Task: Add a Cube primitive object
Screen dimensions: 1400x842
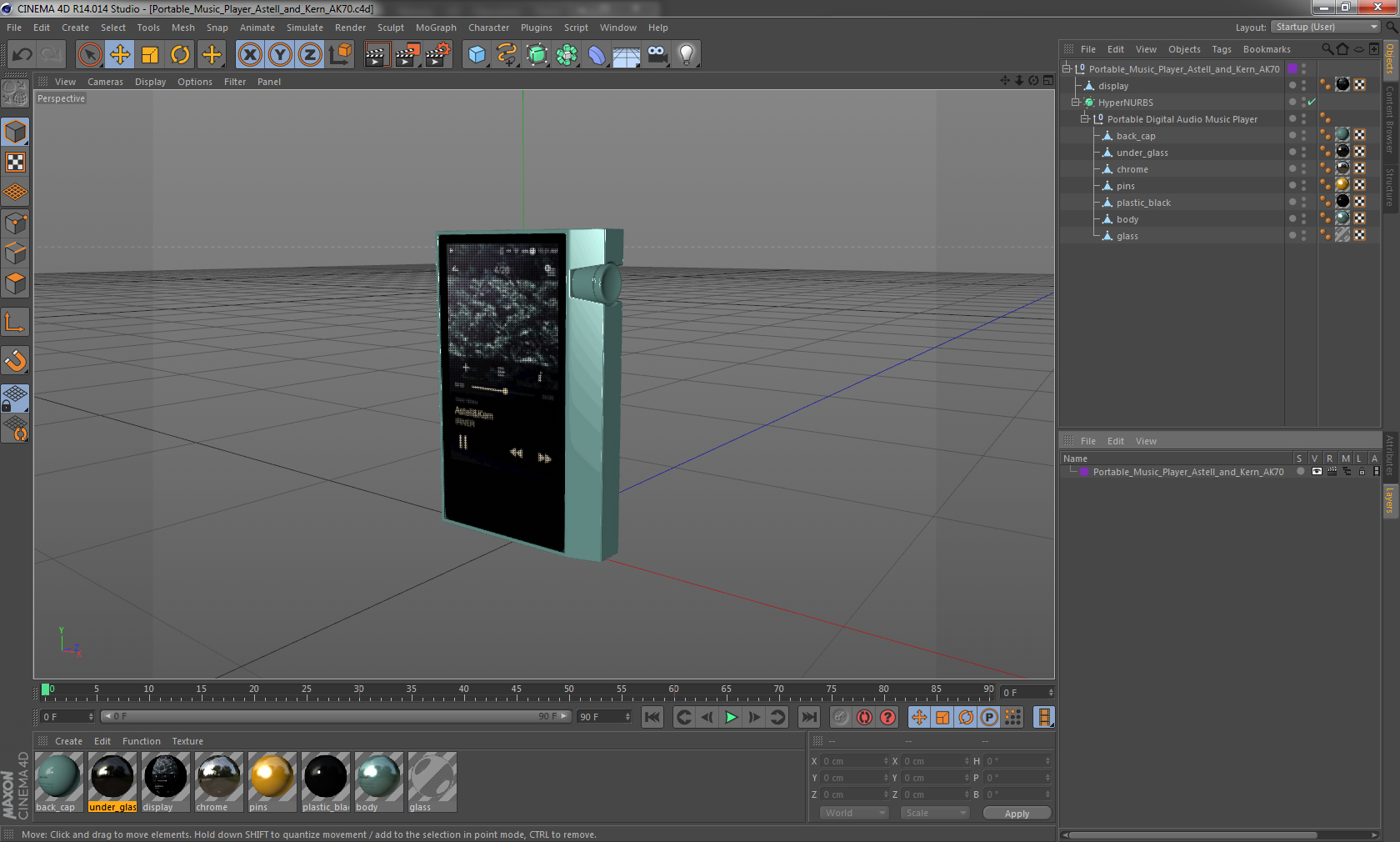Action: (477, 55)
